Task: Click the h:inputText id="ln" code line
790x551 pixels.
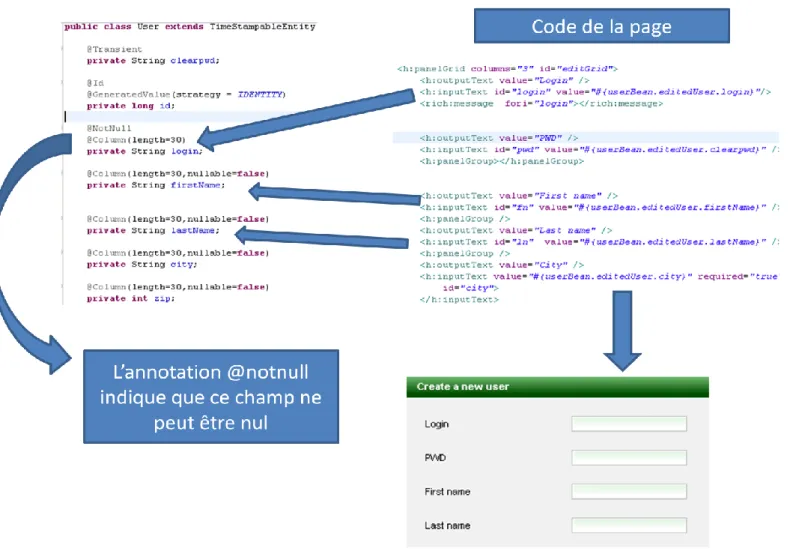Action: 599,242
